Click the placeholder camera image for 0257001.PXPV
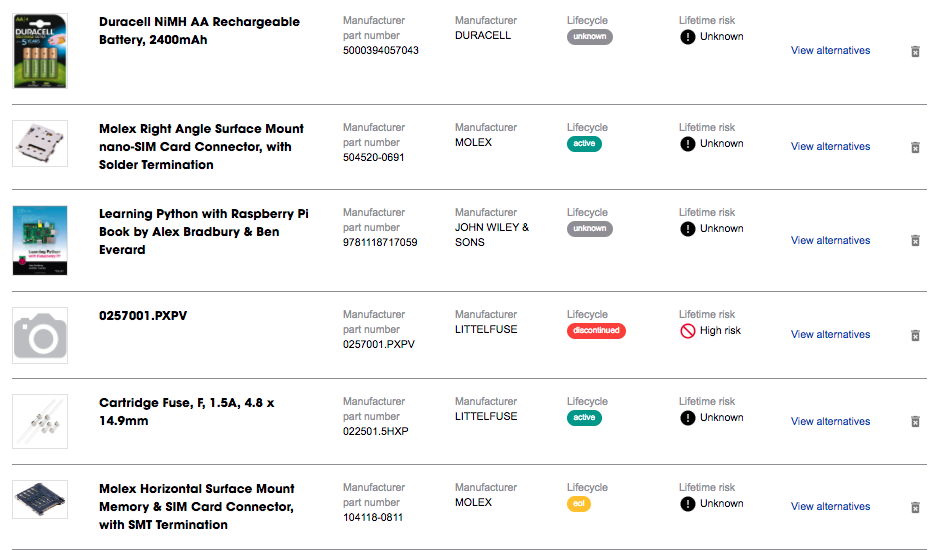The width and height of the screenshot is (934, 550). click(x=40, y=335)
